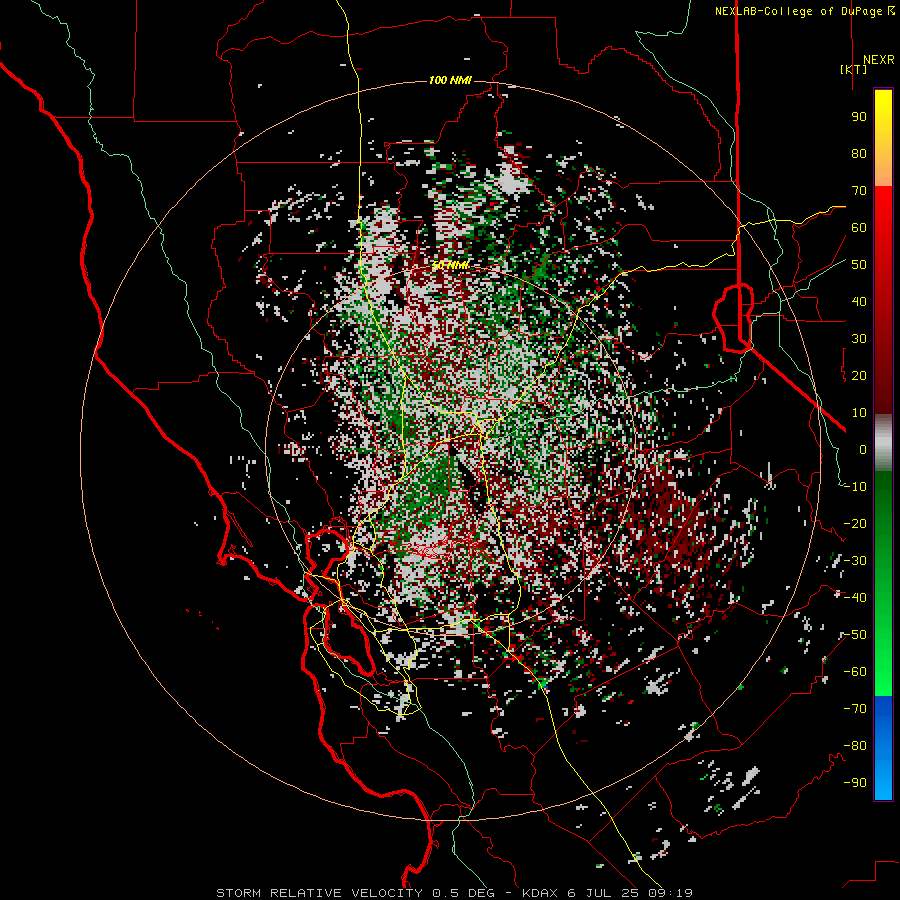Click the -50 scale label

(855, 635)
